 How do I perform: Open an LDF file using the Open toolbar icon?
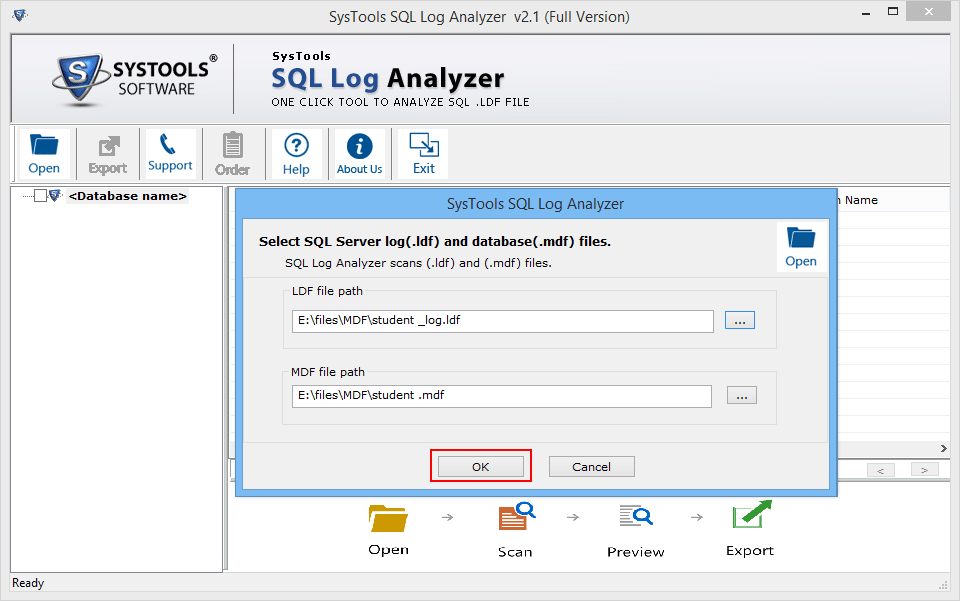(45, 152)
